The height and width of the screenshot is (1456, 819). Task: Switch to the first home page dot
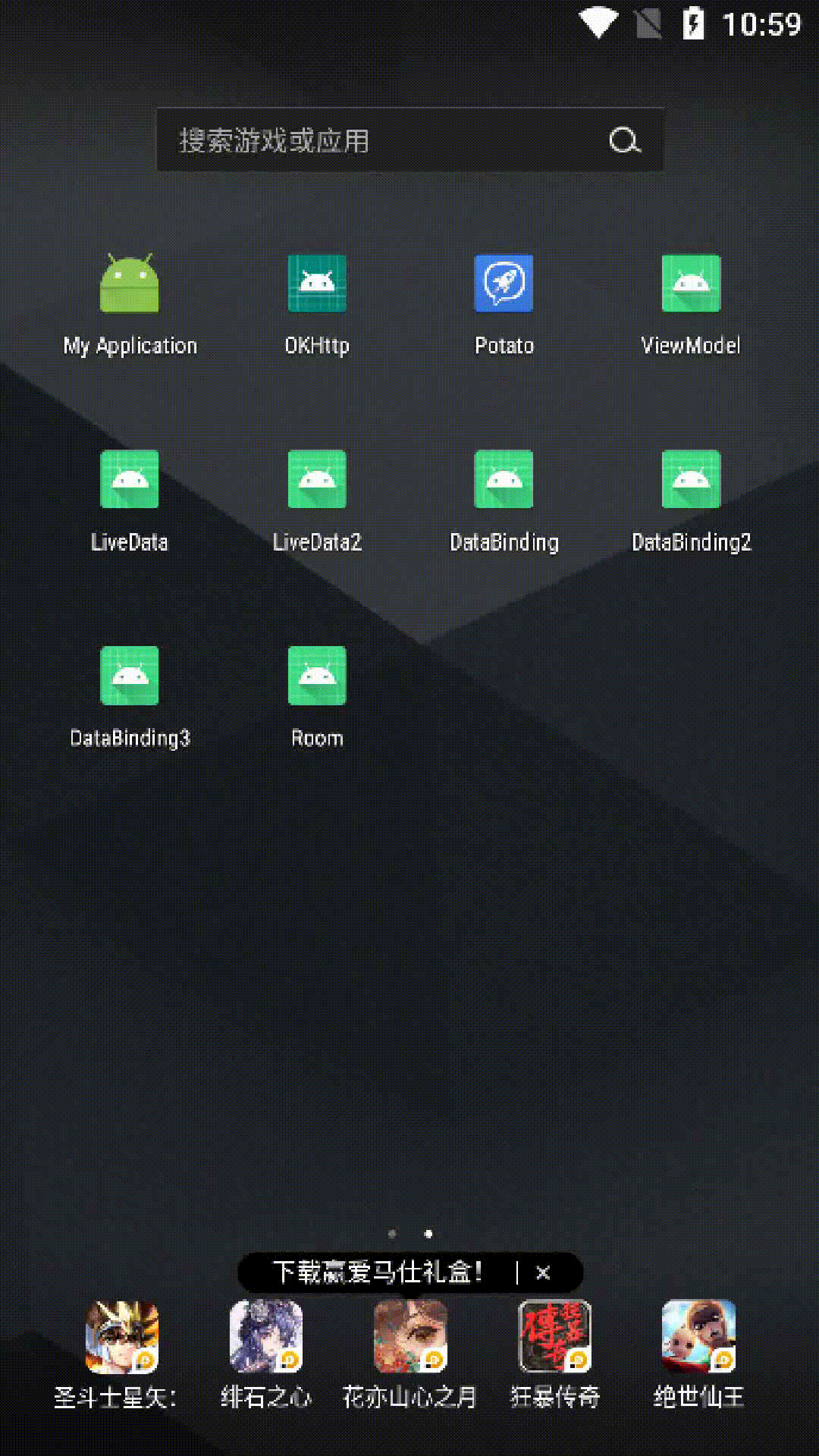click(x=392, y=1234)
